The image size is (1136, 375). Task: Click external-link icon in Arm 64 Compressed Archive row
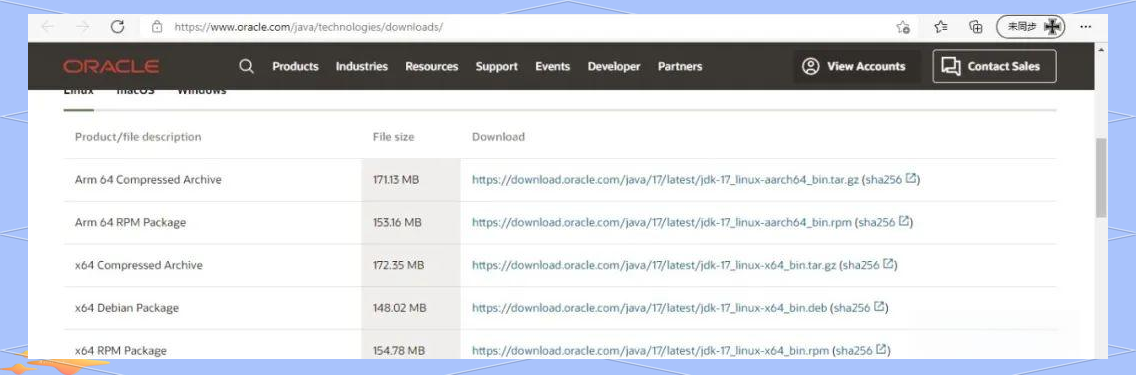pos(911,178)
